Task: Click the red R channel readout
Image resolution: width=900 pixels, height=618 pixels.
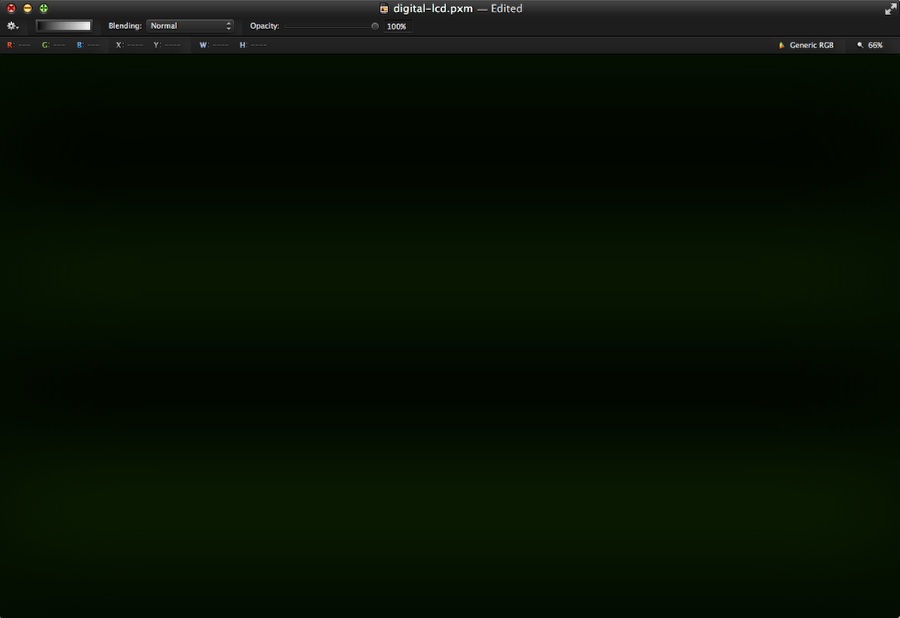Action: pyautogui.click(x=18, y=45)
